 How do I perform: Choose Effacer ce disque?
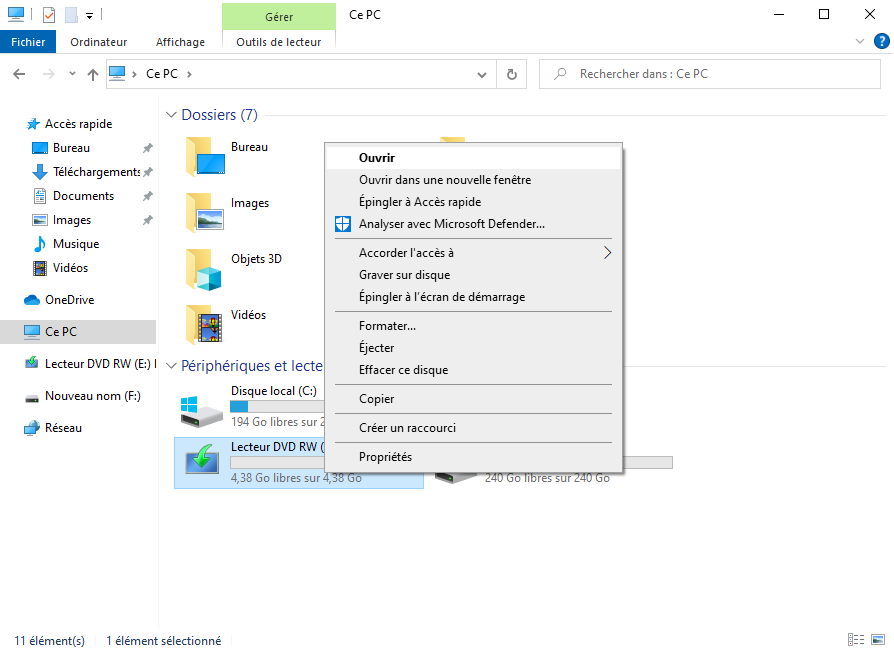pyautogui.click(x=473, y=370)
